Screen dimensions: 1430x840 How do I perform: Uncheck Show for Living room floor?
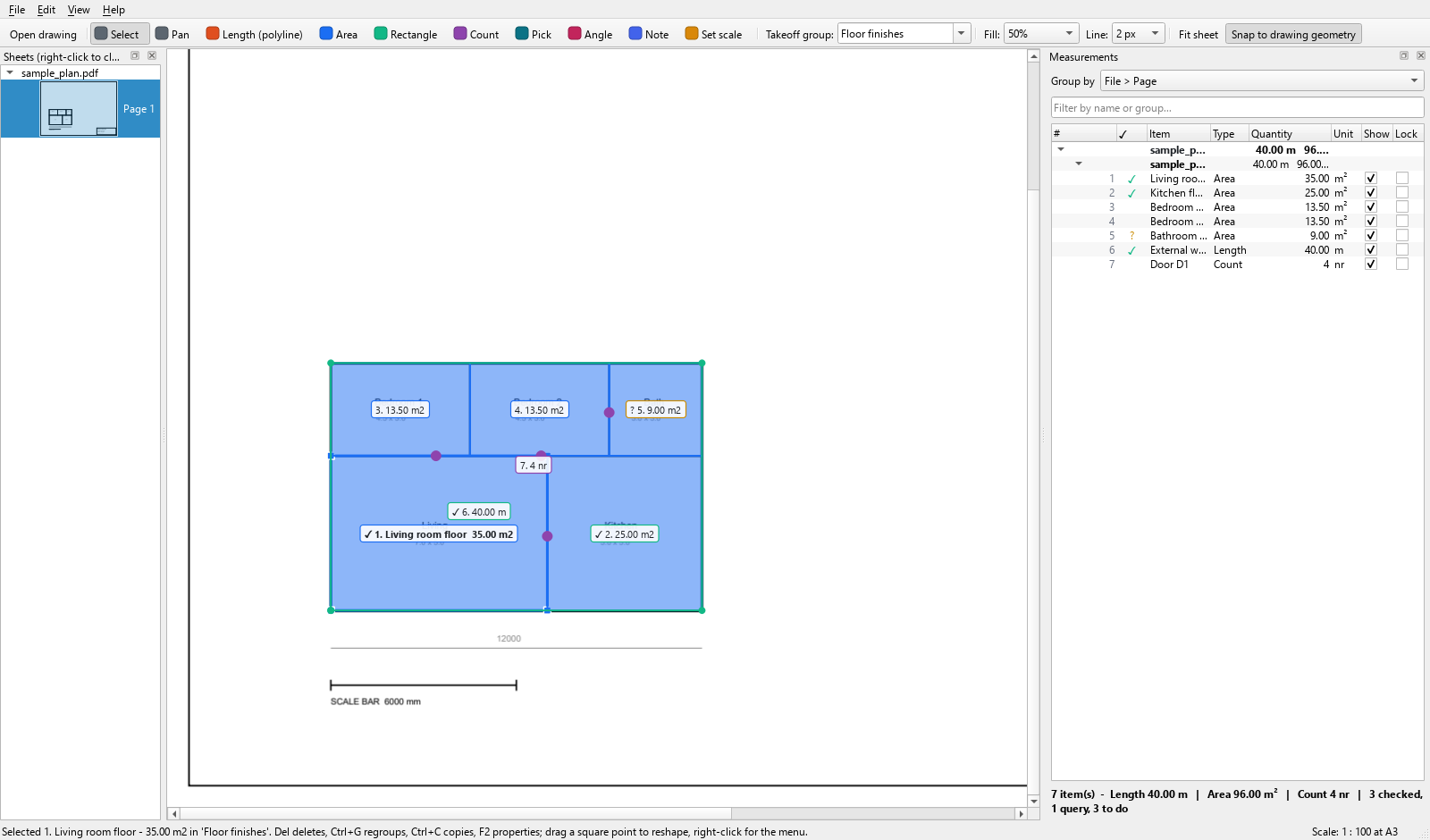point(1371,179)
